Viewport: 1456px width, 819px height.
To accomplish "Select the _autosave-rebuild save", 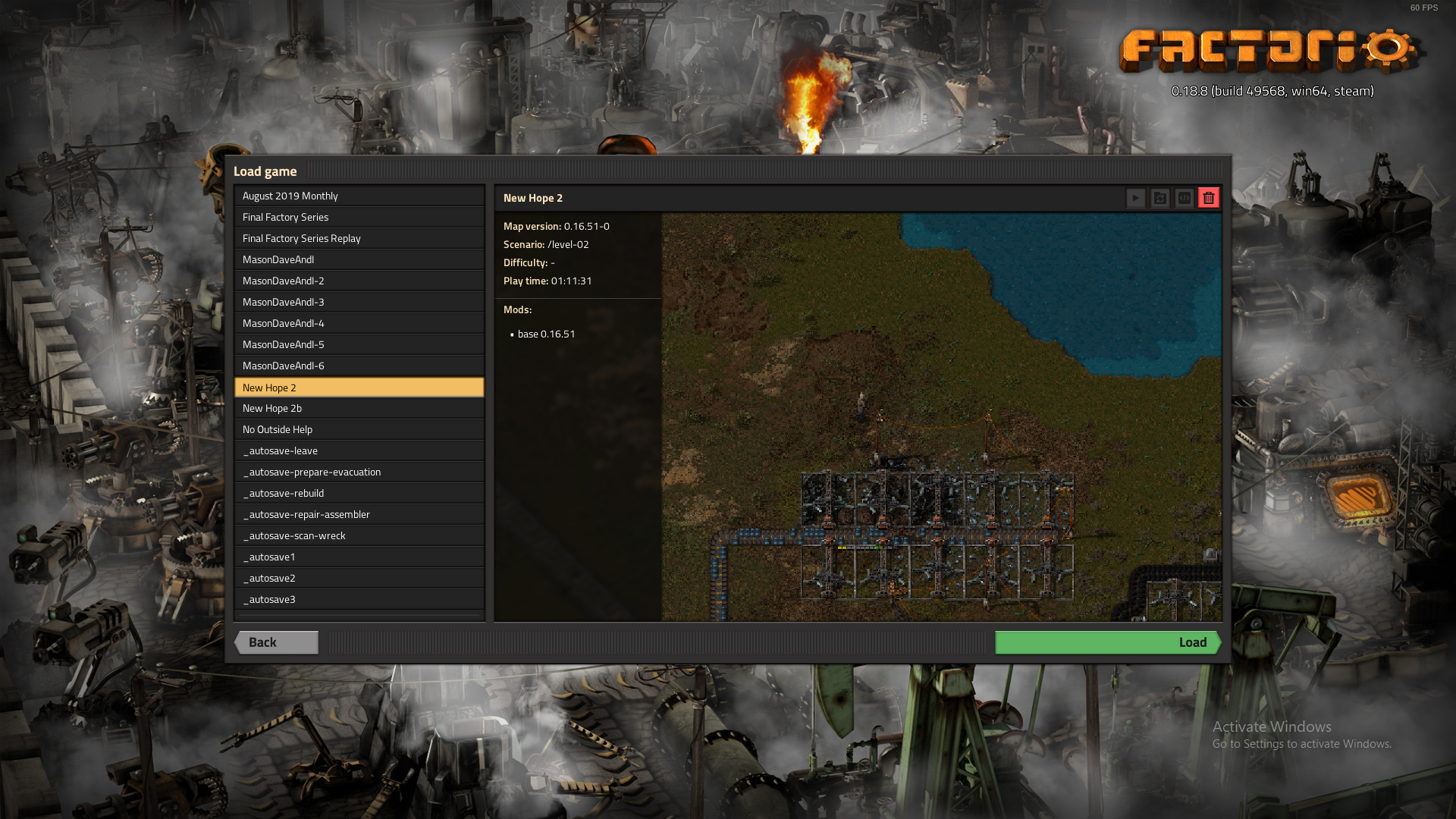I will click(x=359, y=493).
